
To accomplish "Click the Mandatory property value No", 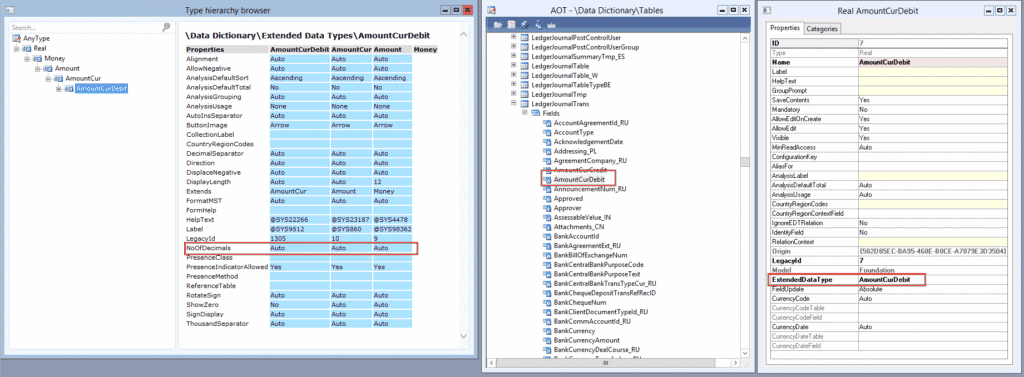I will [x=933, y=110].
